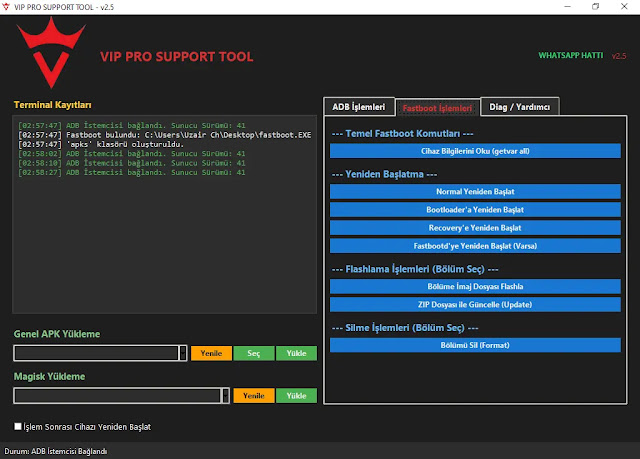640x459 pixels.
Task: Click Yükle button in Genel APK row
Action: coord(296,353)
